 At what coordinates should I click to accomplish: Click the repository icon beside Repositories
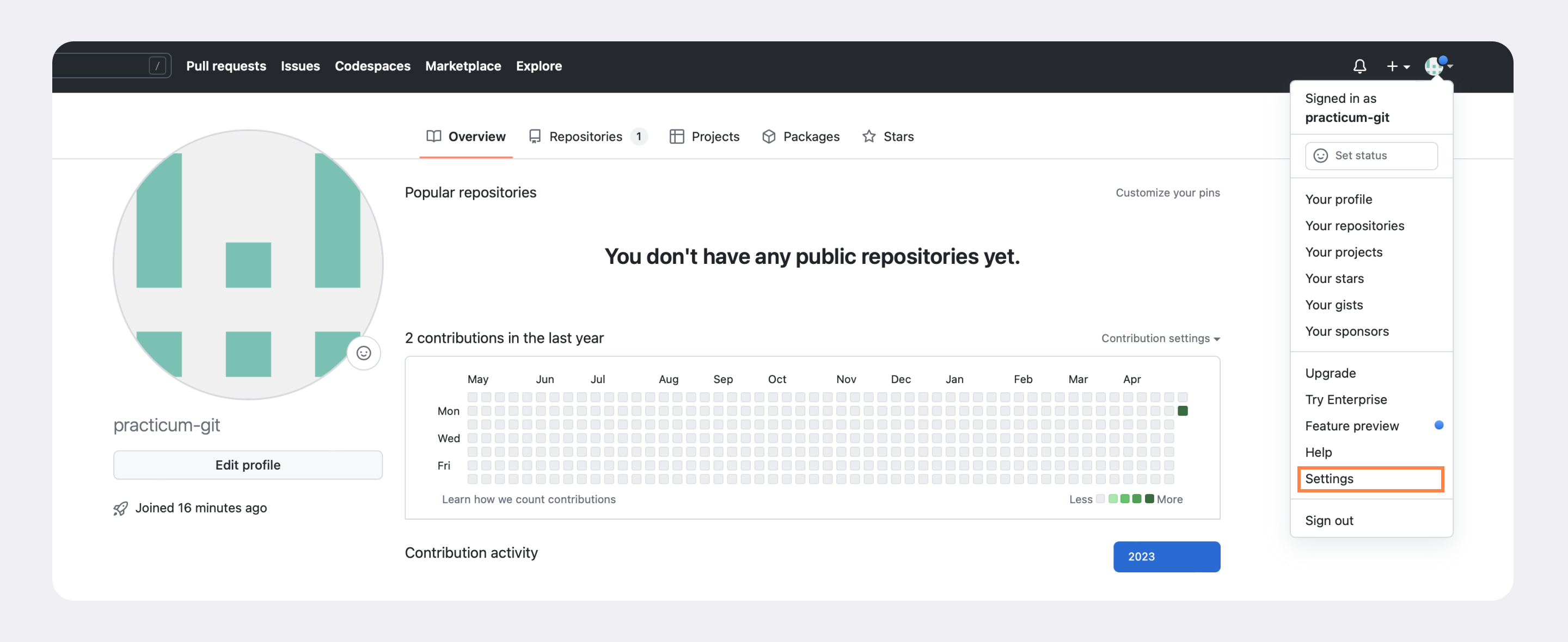pos(535,137)
